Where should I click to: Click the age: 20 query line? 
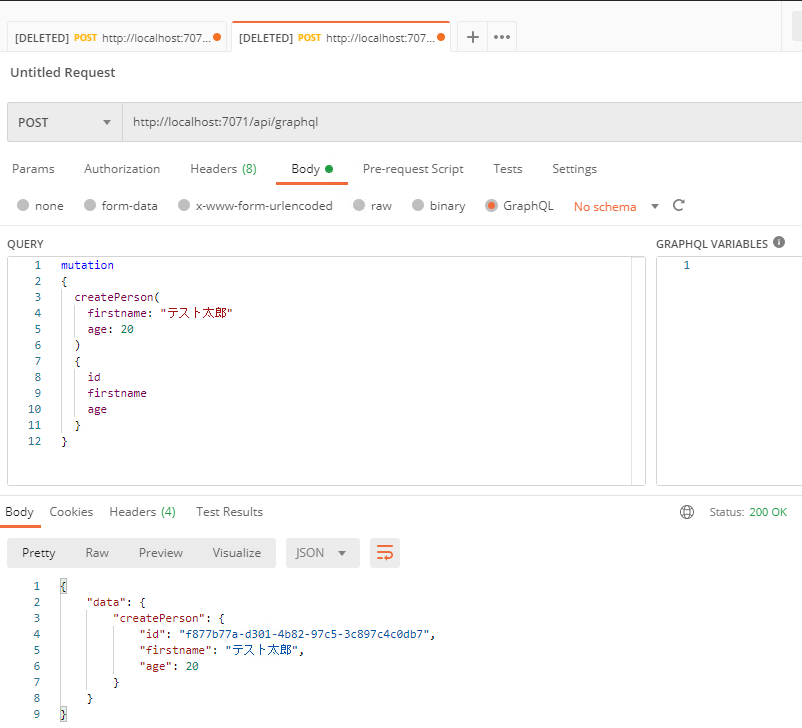[x=110, y=329]
